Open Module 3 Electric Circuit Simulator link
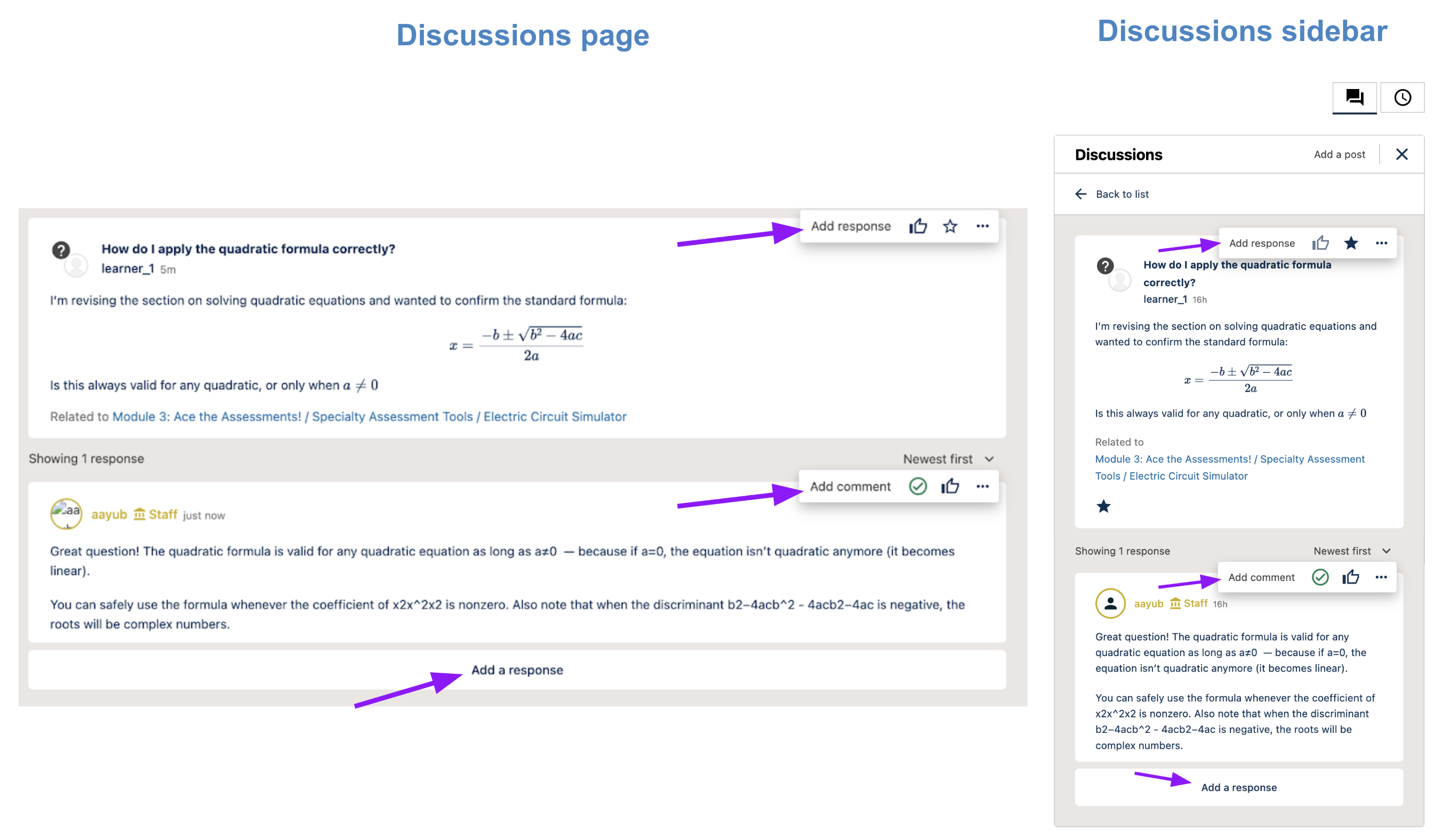The width and height of the screenshot is (1442, 840). (369, 417)
